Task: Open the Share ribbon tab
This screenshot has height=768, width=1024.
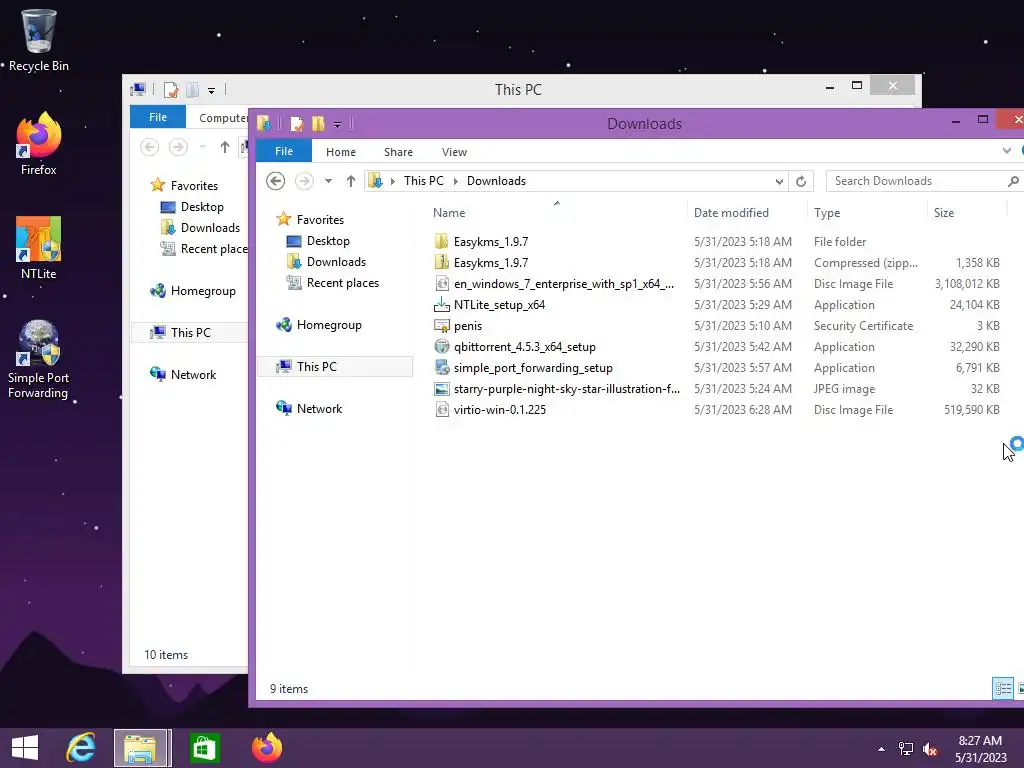Action: 398,152
